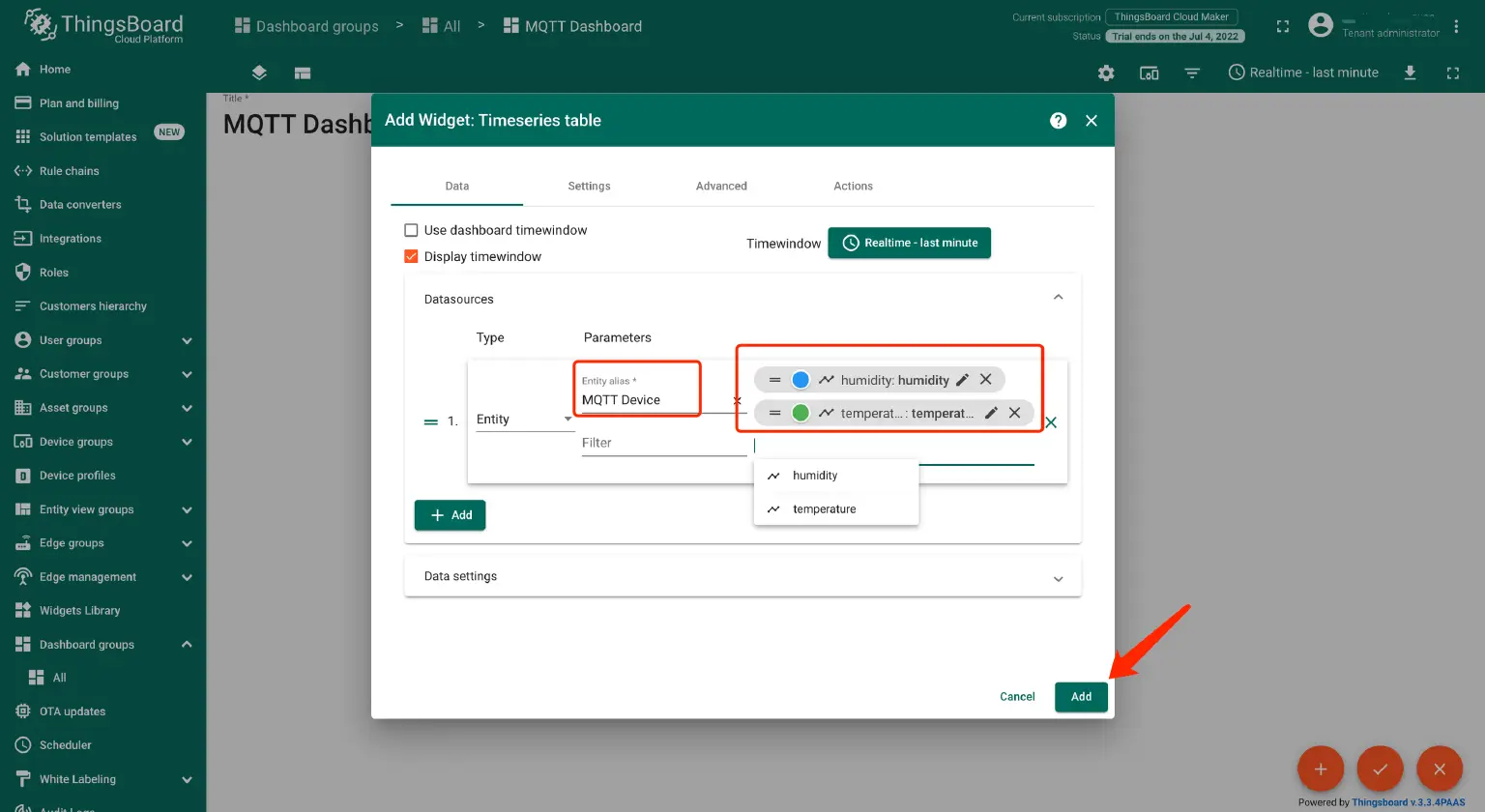Remove the temperature data key chip

[x=1014, y=413]
